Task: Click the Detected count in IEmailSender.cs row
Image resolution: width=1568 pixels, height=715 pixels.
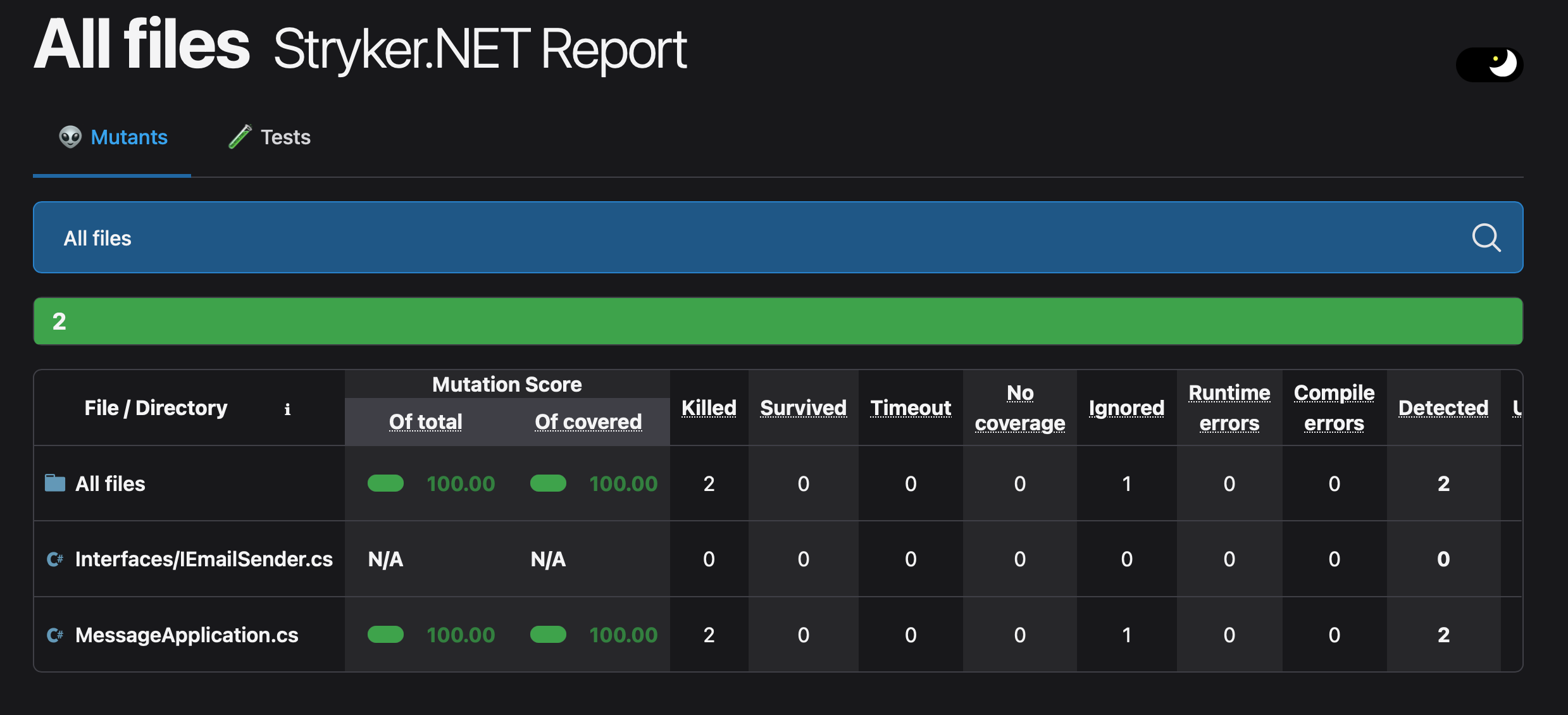Action: [1443, 559]
